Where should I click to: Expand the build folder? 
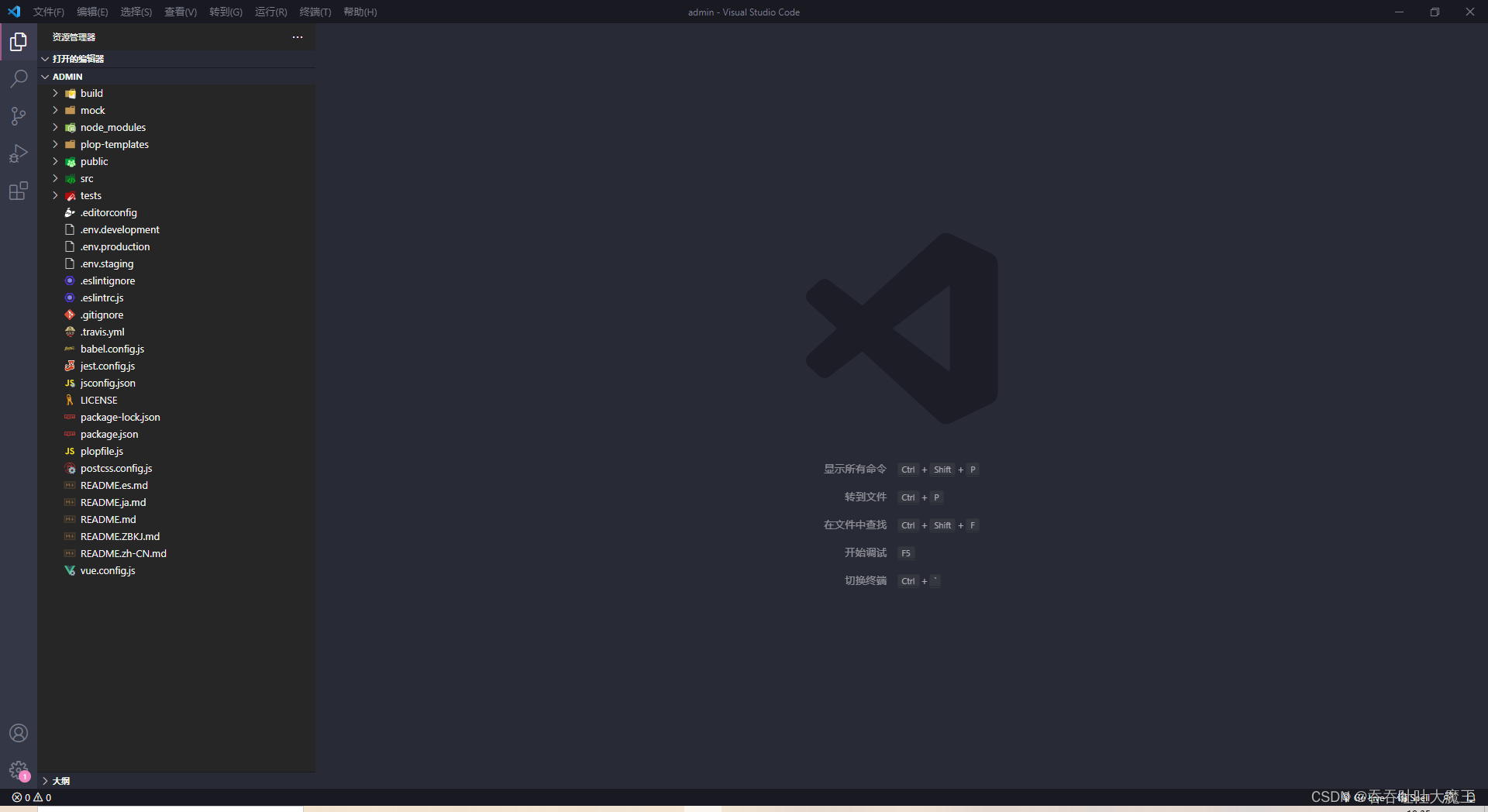tap(176, 93)
